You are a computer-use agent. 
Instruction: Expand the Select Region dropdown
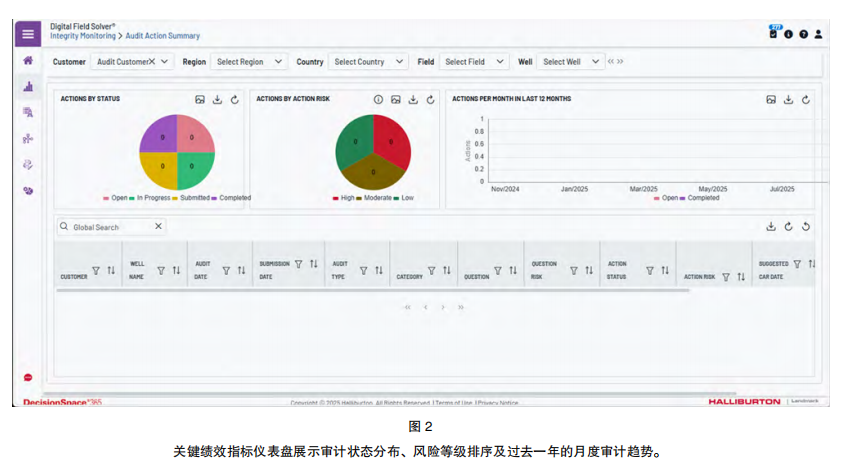249,62
